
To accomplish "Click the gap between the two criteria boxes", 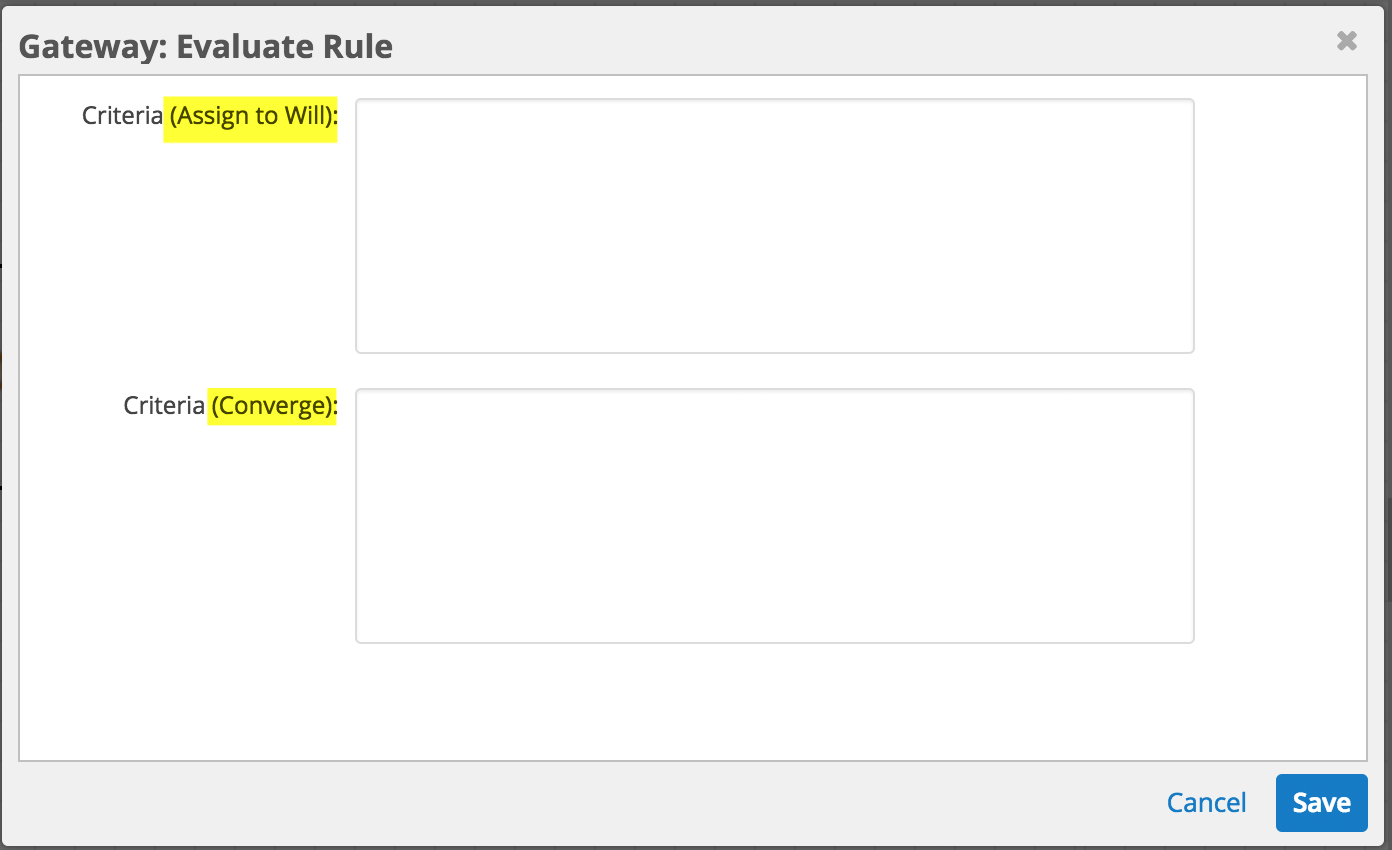I will pyautogui.click(x=774, y=371).
